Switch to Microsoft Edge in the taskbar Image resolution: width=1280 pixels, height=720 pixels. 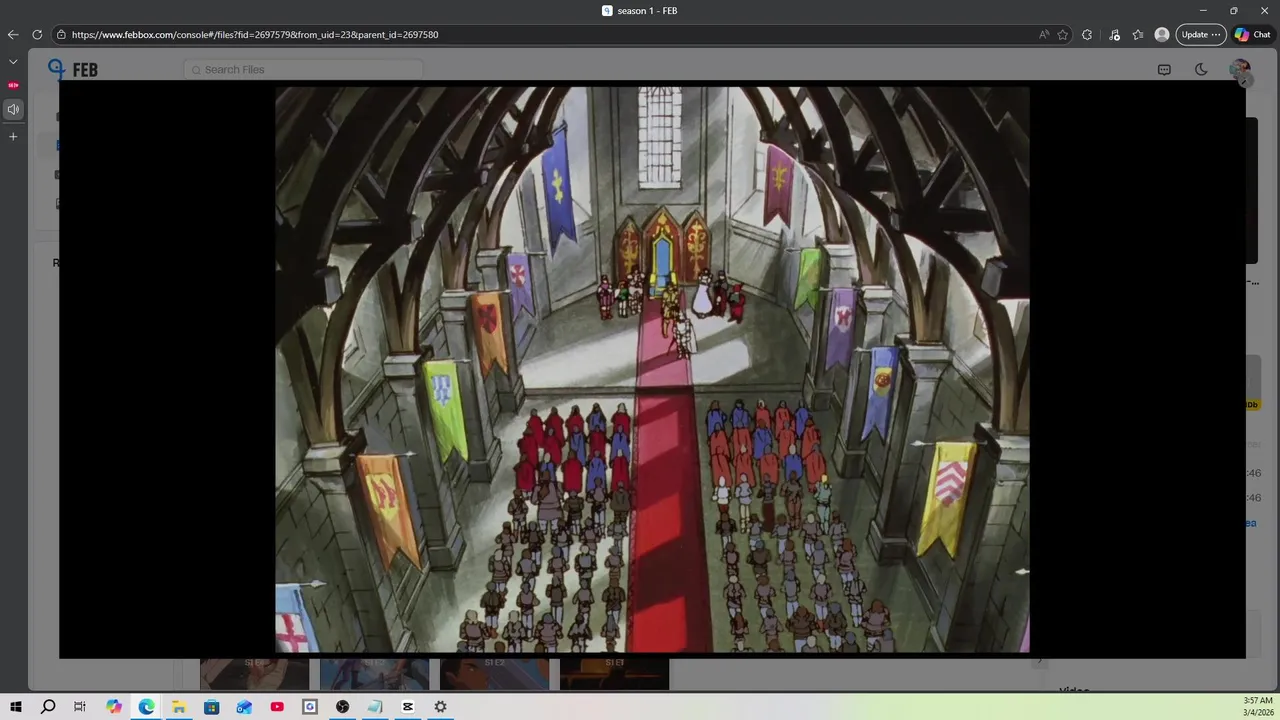[x=146, y=707]
